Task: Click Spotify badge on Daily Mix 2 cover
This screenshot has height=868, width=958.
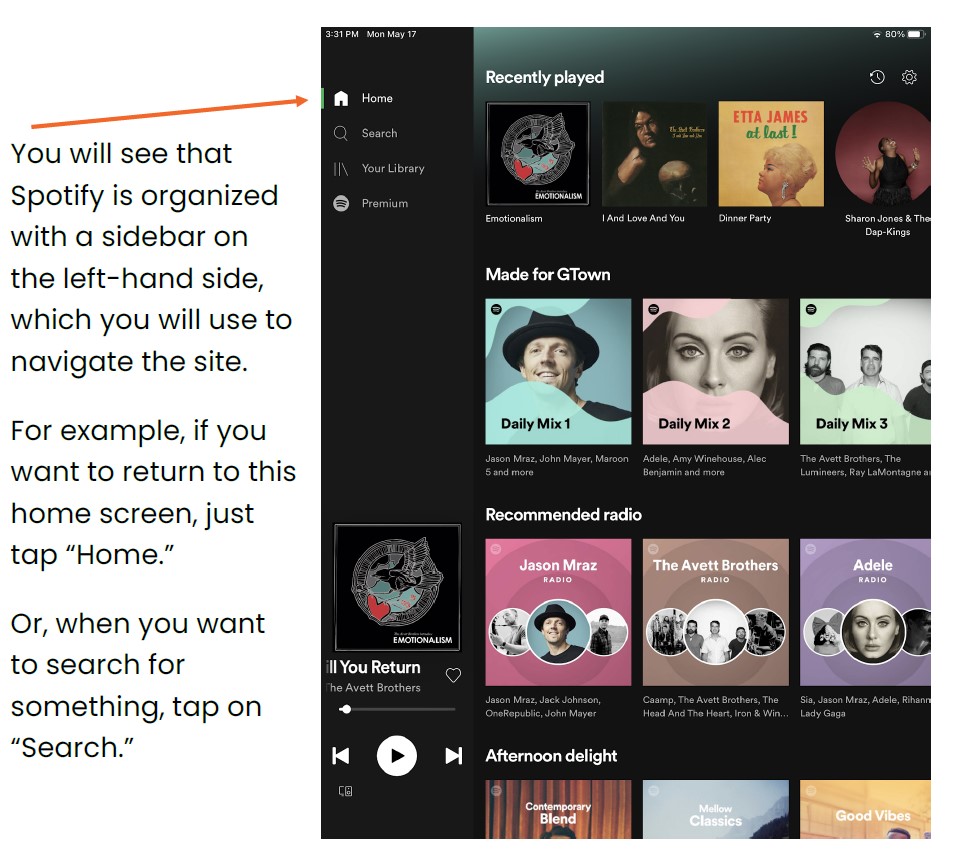Action: pos(654,309)
